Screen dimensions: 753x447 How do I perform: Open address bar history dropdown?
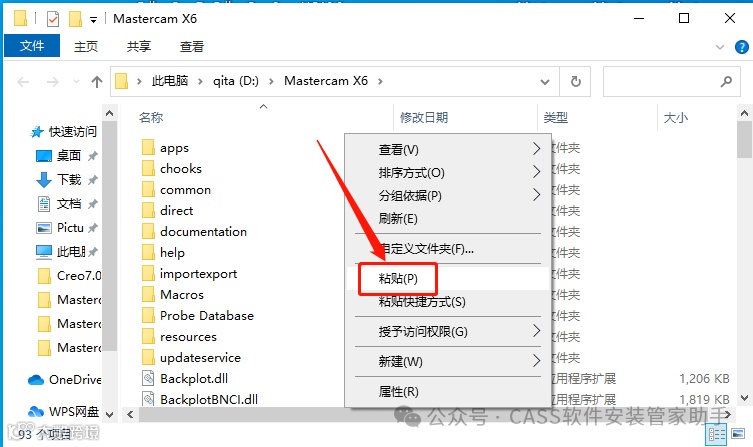(545, 82)
